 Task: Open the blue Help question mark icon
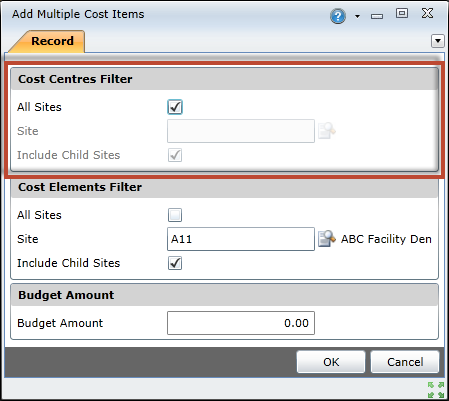click(x=338, y=16)
